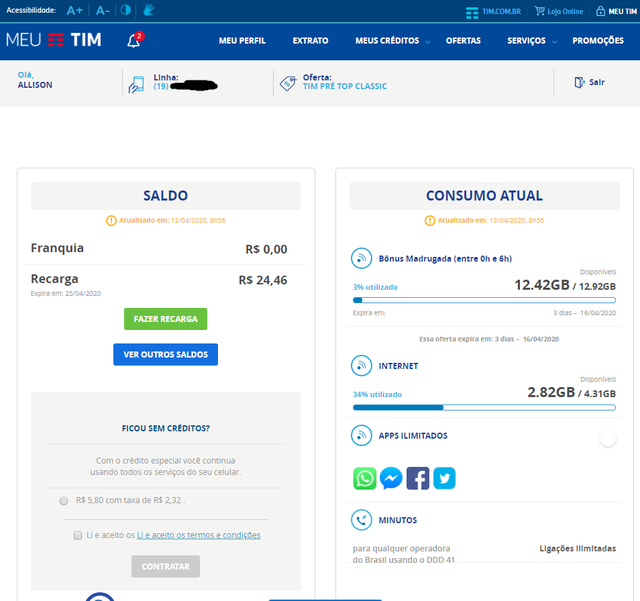Click the CONTRATAR button
Screen dimensions: 640x601
pos(165,566)
